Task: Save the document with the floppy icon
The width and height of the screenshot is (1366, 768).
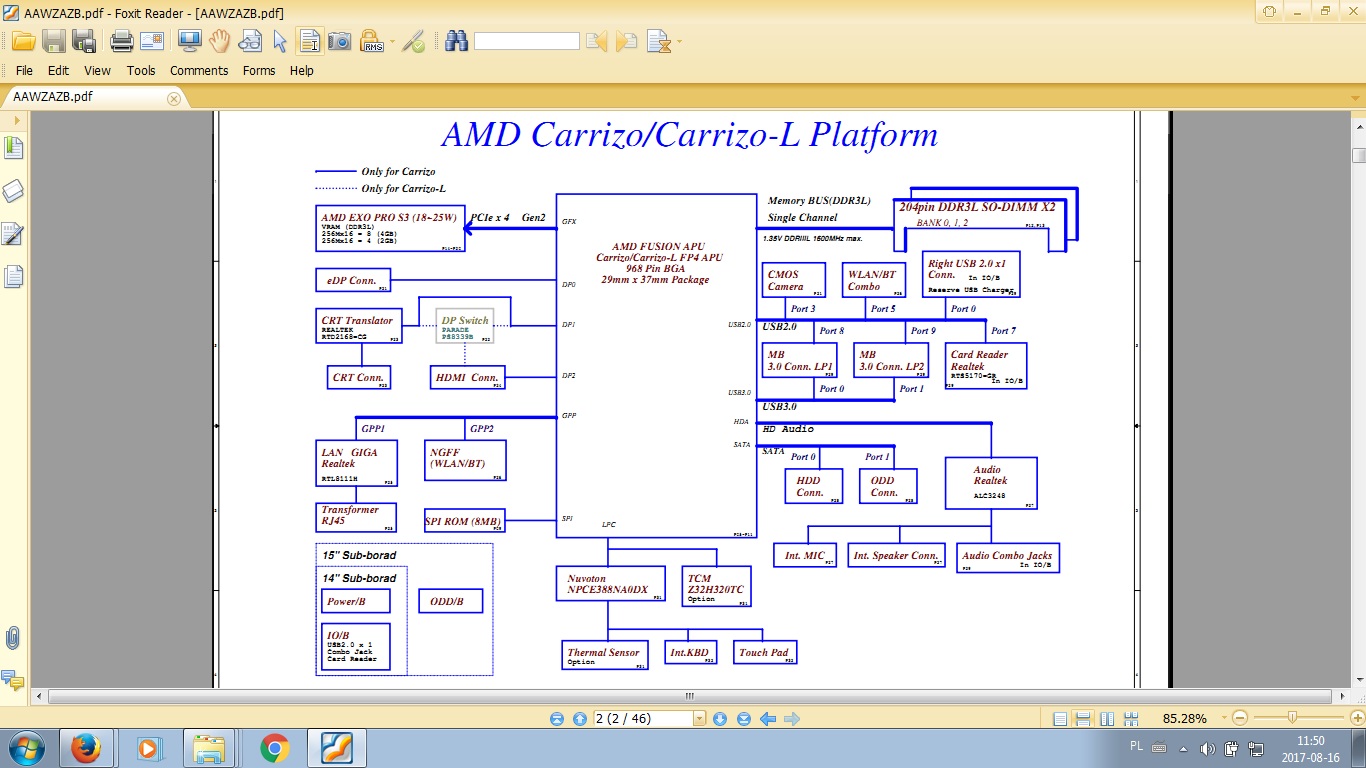Action: [53, 41]
